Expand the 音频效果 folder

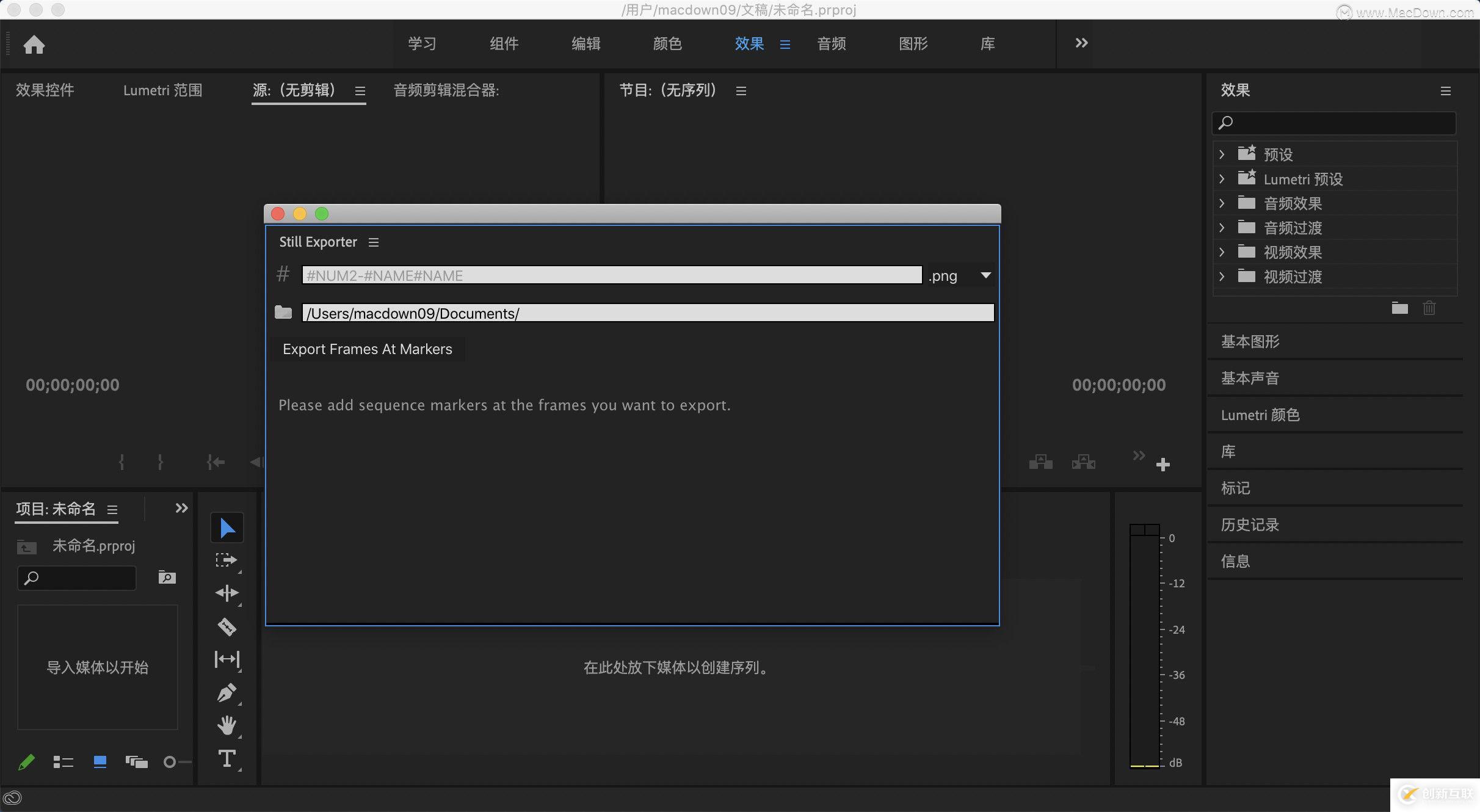1222,203
